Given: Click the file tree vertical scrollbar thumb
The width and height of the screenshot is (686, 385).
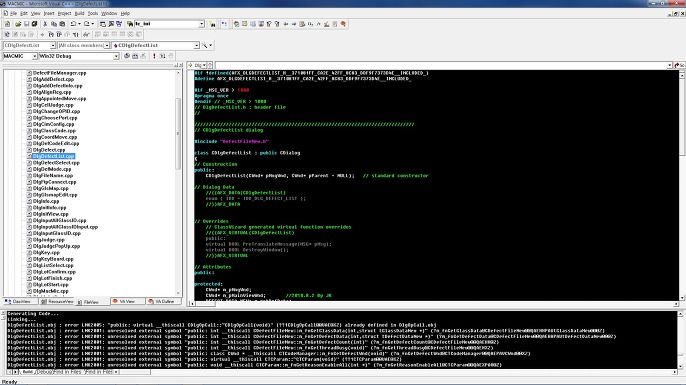Looking at the screenshot, I should (178, 133).
